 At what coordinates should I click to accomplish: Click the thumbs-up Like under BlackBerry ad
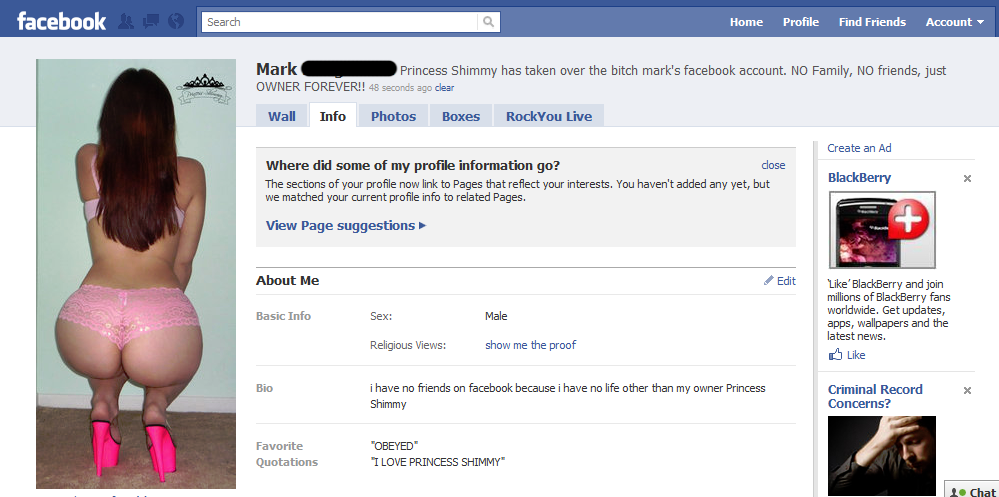pos(836,355)
